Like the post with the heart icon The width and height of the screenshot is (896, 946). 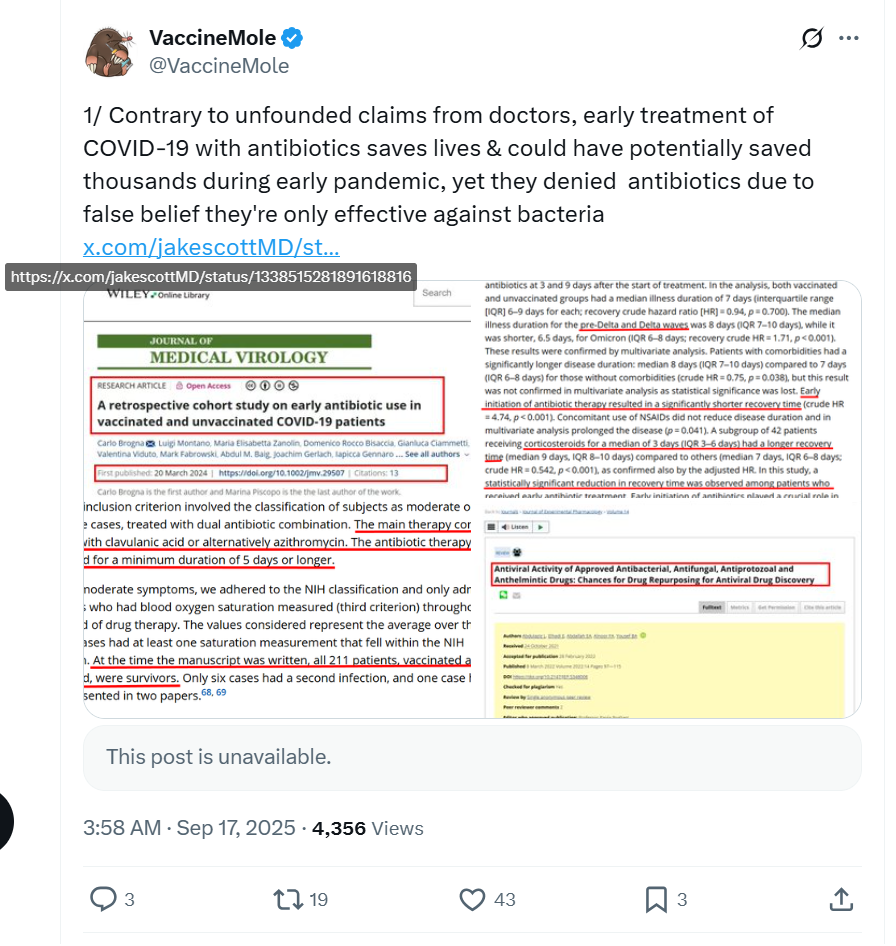[472, 899]
